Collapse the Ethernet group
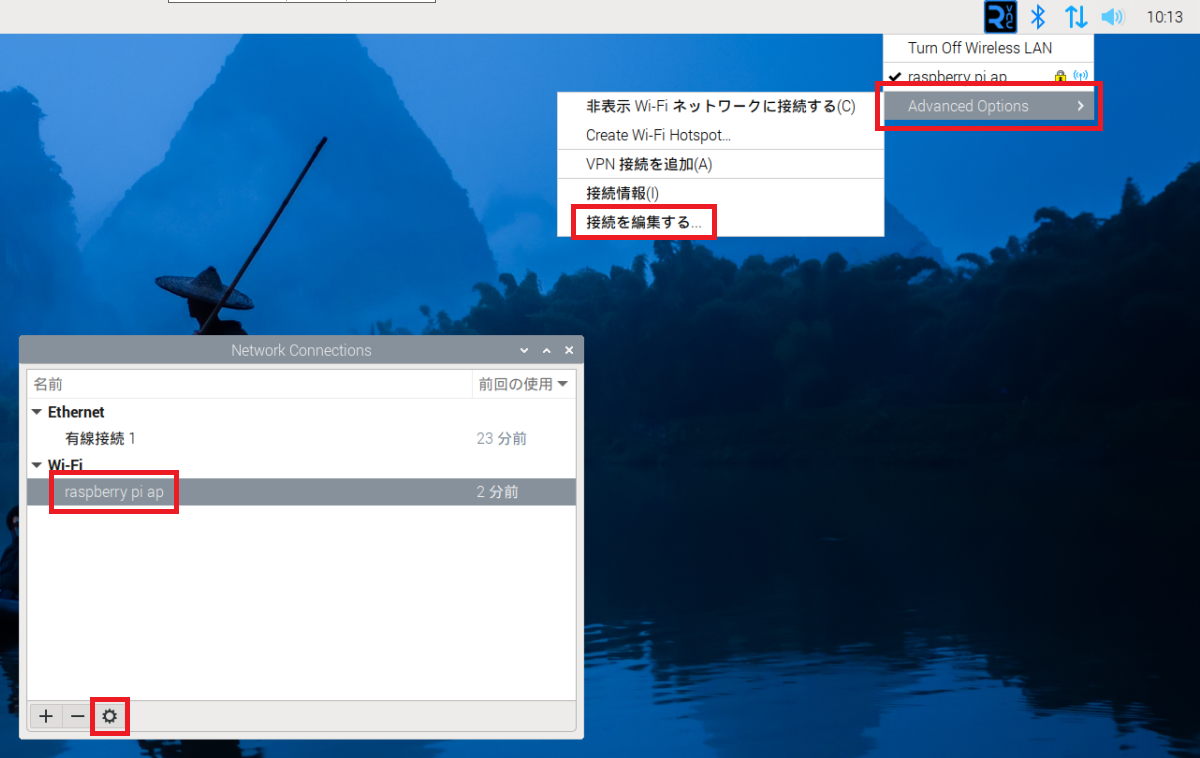This screenshot has height=758, width=1200. click(x=38, y=412)
